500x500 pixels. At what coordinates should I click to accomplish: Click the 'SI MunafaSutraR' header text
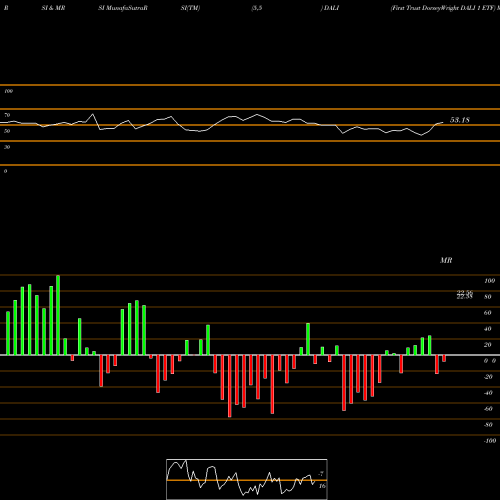(x=123, y=8)
